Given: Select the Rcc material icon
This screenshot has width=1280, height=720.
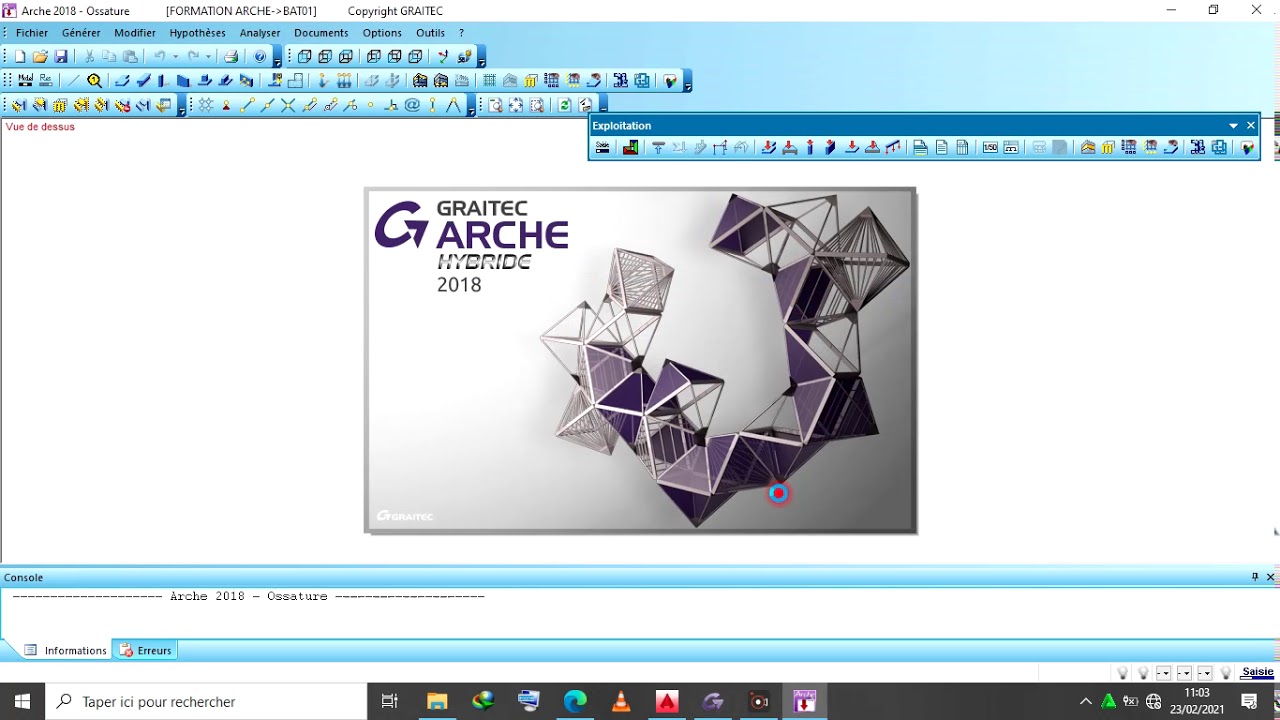Looking at the screenshot, I should (46, 80).
